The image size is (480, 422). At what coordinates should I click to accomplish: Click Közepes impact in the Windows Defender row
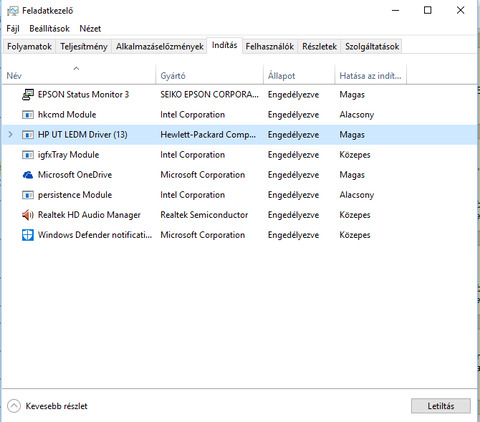coord(355,235)
